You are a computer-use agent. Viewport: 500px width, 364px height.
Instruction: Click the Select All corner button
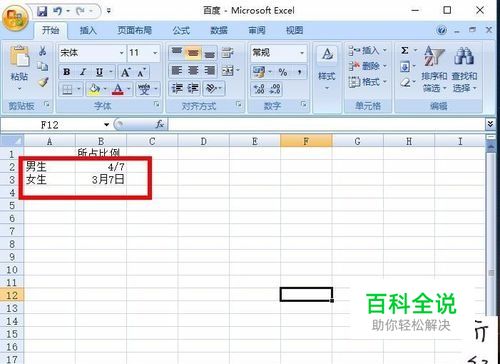coord(12,141)
